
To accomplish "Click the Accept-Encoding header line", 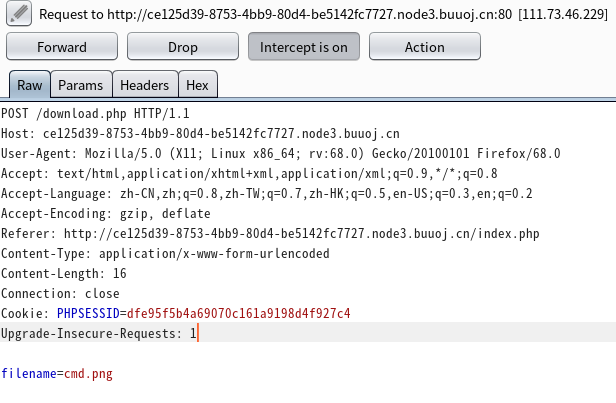I will [x=105, y=213].
